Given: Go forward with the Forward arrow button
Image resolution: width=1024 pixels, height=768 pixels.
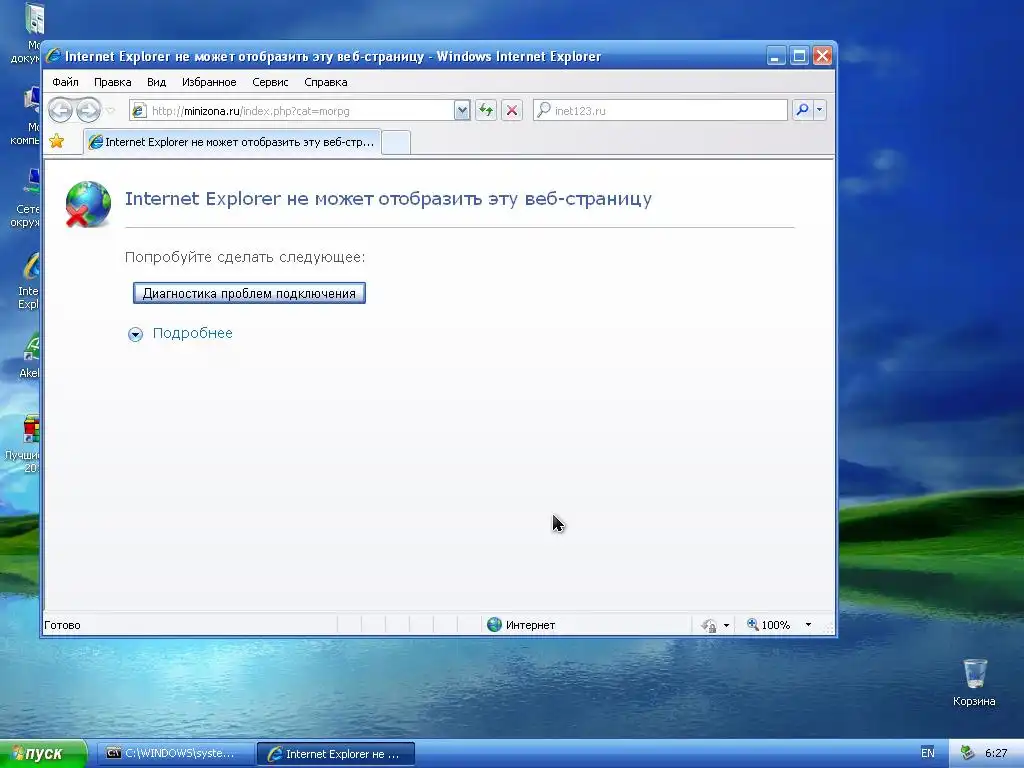Looking at the screenshot, I should pyautogui.click(x=88, y=110).
